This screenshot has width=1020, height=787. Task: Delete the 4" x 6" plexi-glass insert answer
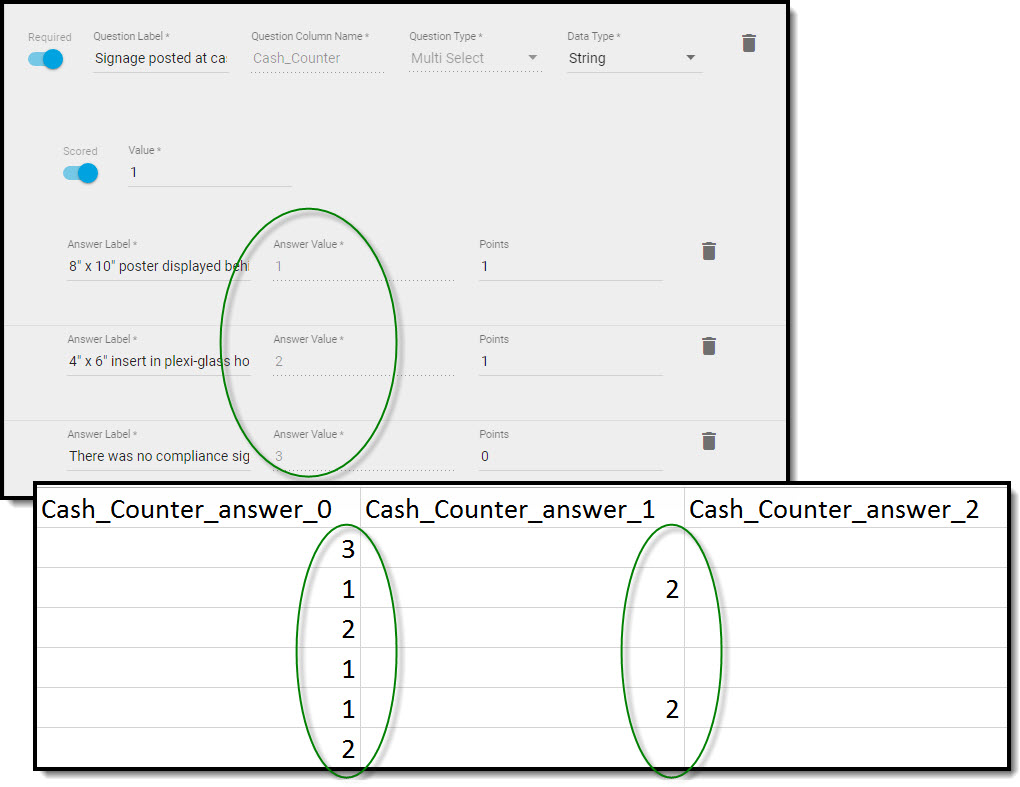pos(709,346)
